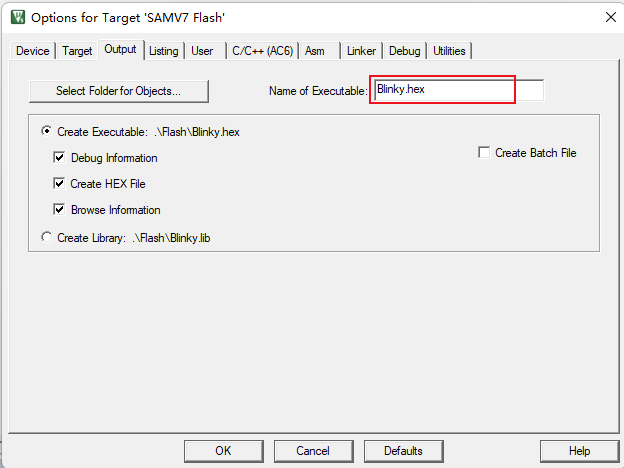Open the Linker tab
Image resolution: width=624 pixels, height=468 pixels.
click(361, 51)
